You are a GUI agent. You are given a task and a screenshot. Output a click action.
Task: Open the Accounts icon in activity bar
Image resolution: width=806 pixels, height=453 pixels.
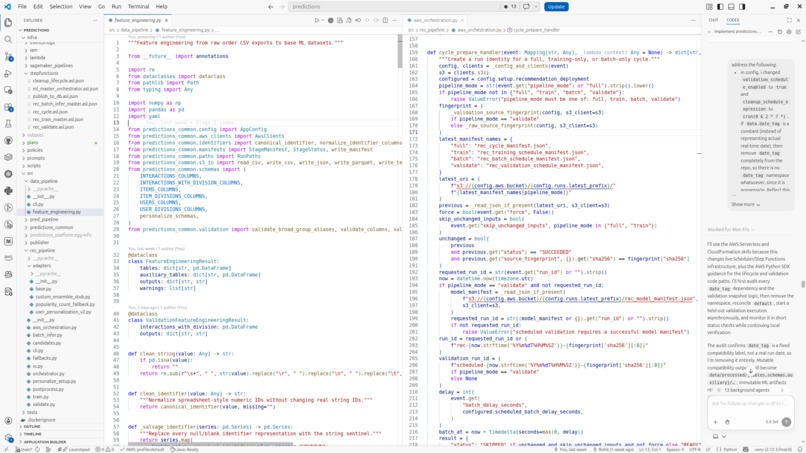pos(8,421)
